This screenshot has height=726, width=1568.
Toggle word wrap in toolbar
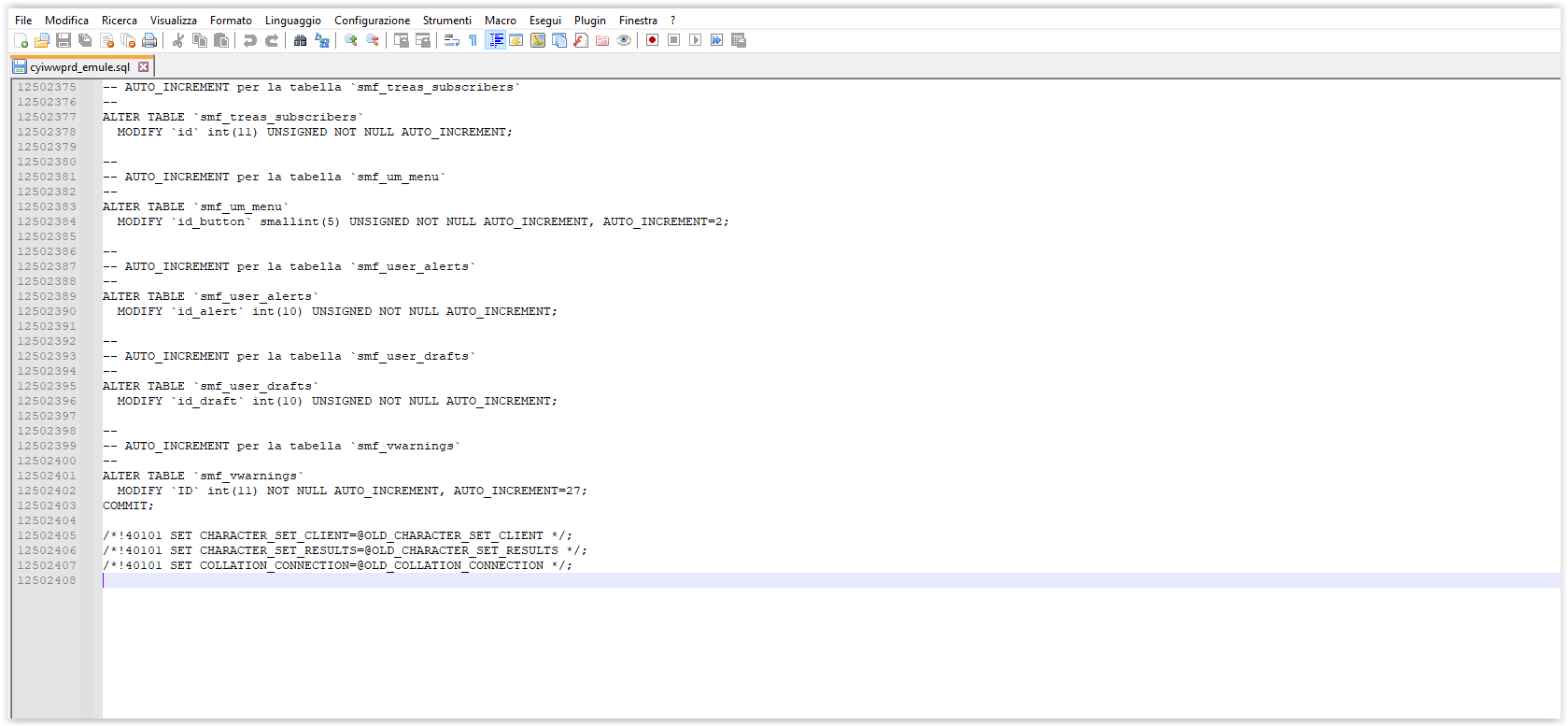[x=451, y=40]
